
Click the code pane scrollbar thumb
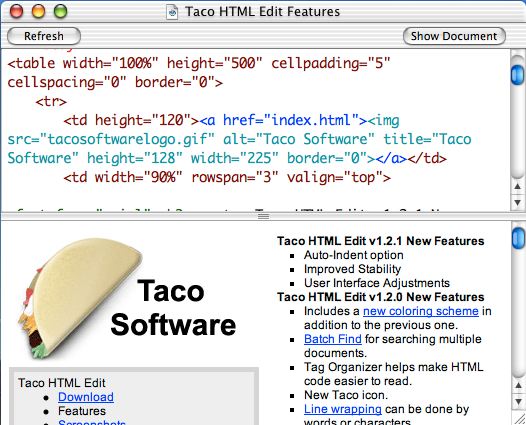point(518,75)
